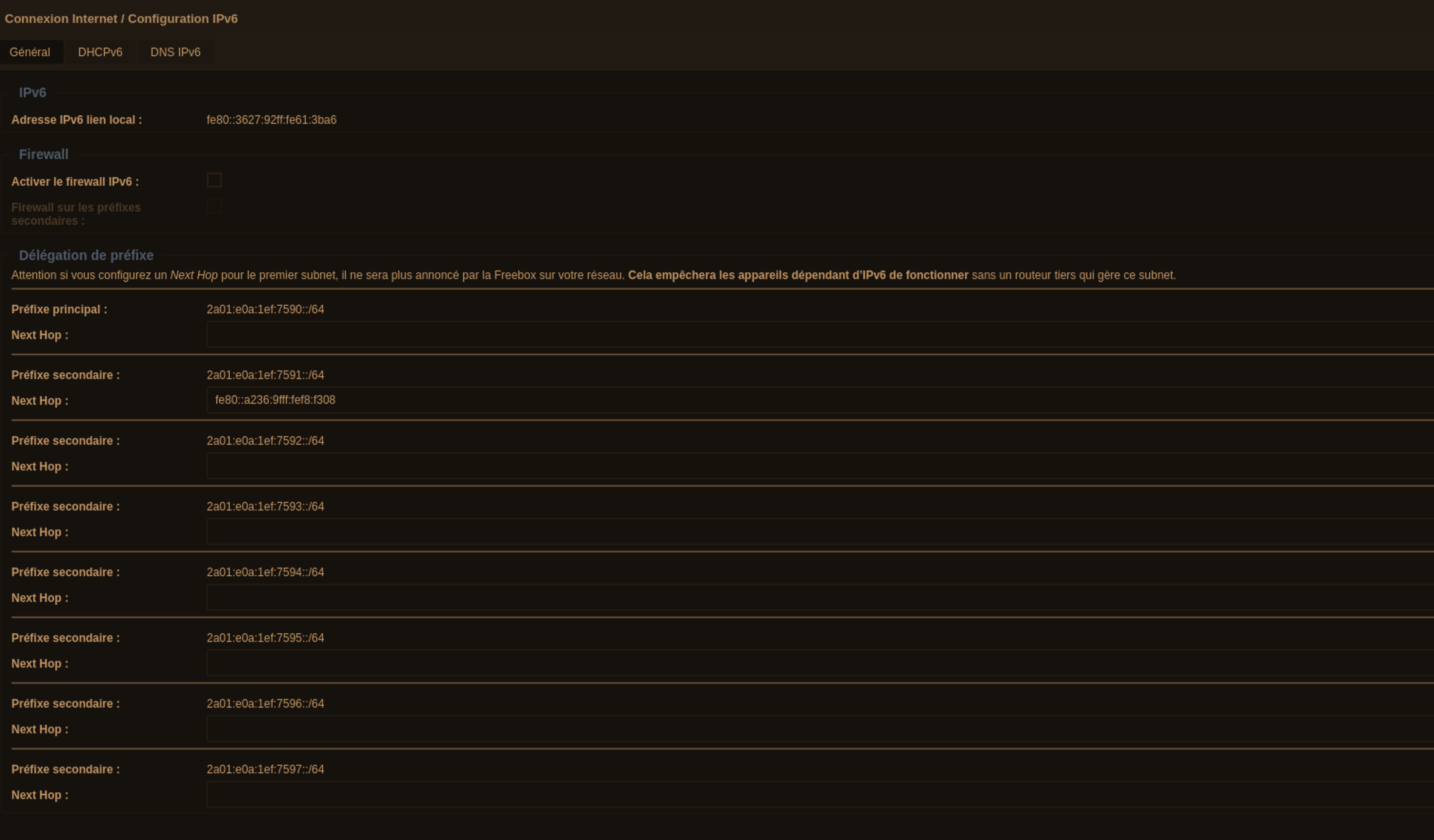Click Next Hop field for prefix 7593
Image resolution: width=1434 pixels, height=840 pixels.
point(820,532)
